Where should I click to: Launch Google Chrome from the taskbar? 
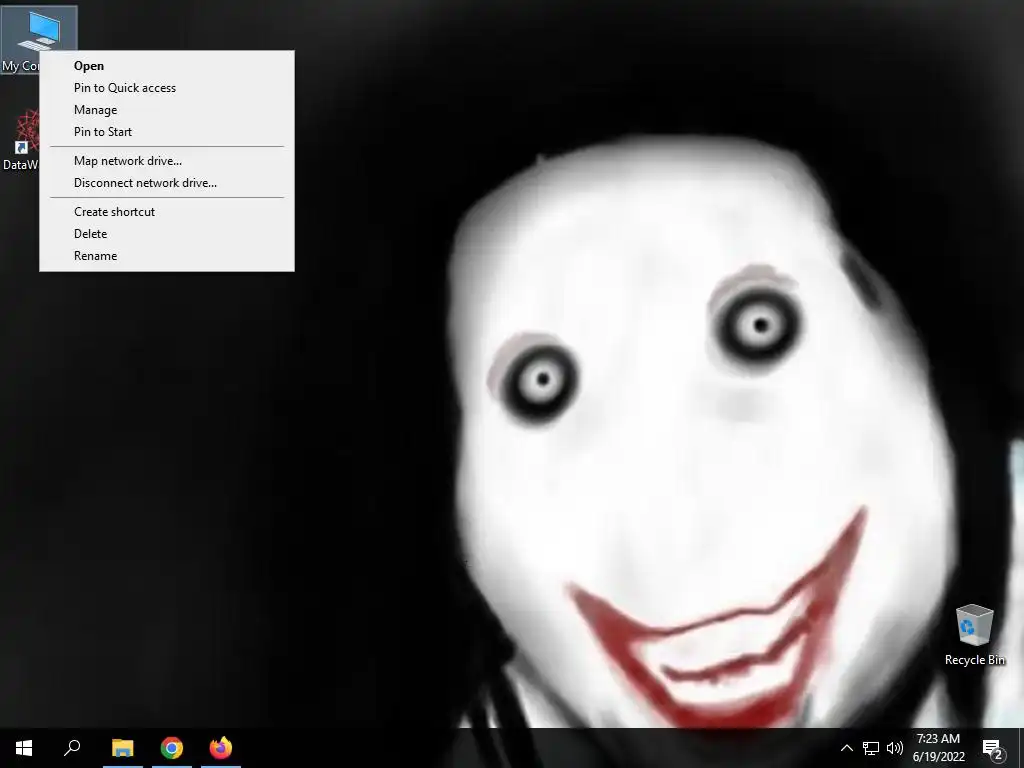click(172, 748)
